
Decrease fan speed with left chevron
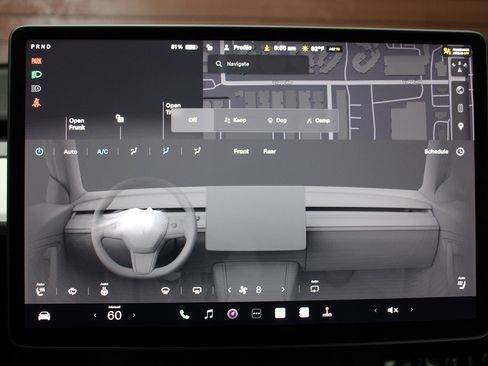(229, 290)
